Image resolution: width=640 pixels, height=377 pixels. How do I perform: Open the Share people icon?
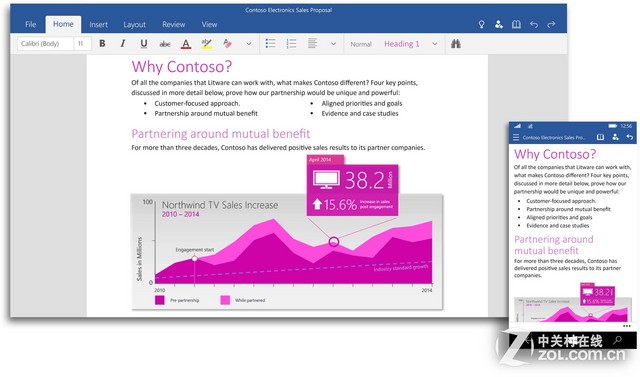(x=499, y=24)
